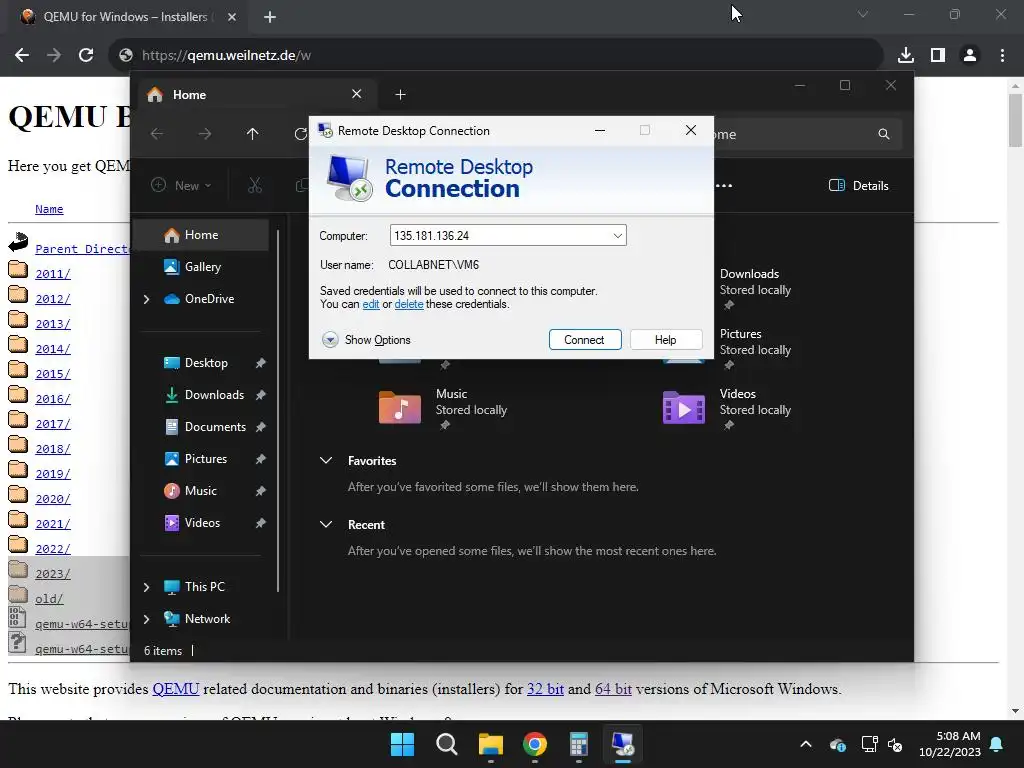1024x768 pixels.
Task: Click File Explorer forward arrow
Action: 205,134
